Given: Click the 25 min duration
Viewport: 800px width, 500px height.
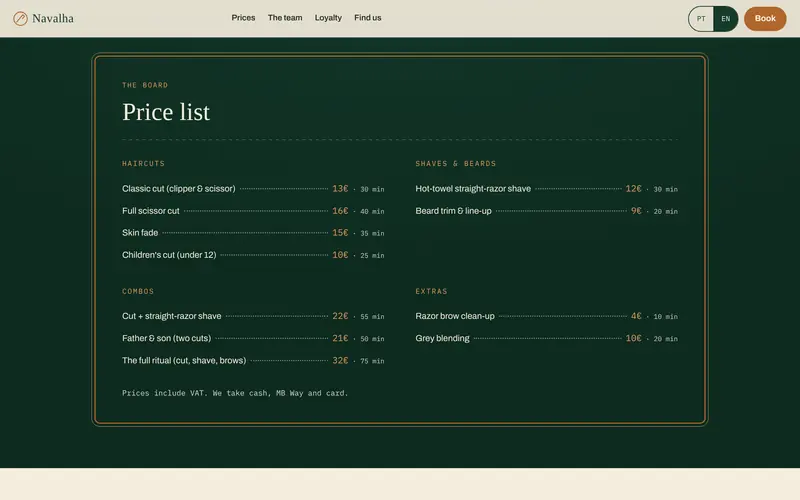Looking at the screenshot, I should coord(372,256).
